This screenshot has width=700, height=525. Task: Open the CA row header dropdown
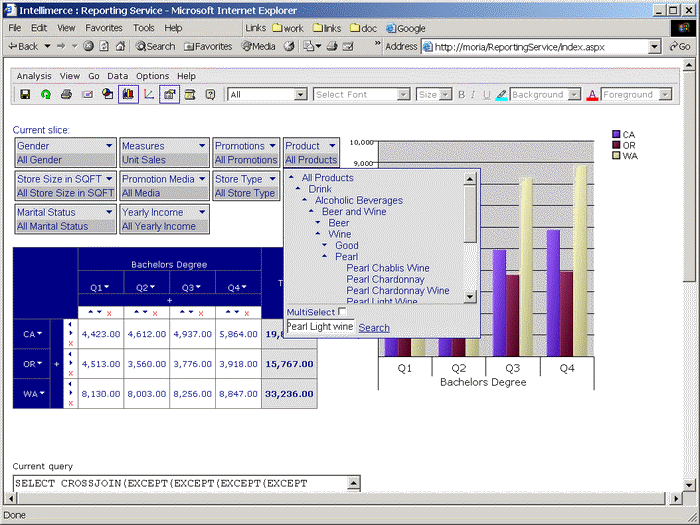(40, 333)
